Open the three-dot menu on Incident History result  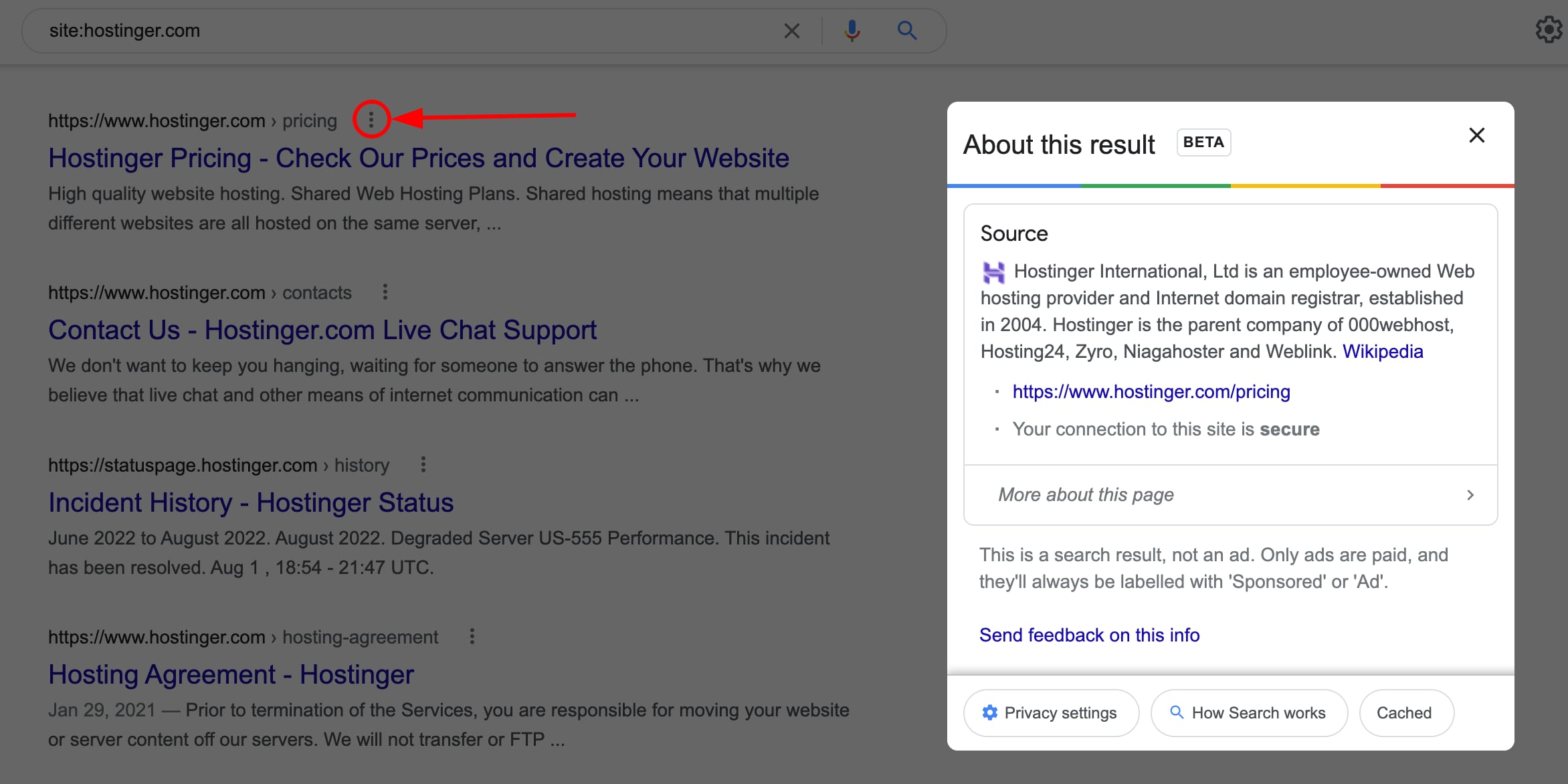click(x=423, y=465)
